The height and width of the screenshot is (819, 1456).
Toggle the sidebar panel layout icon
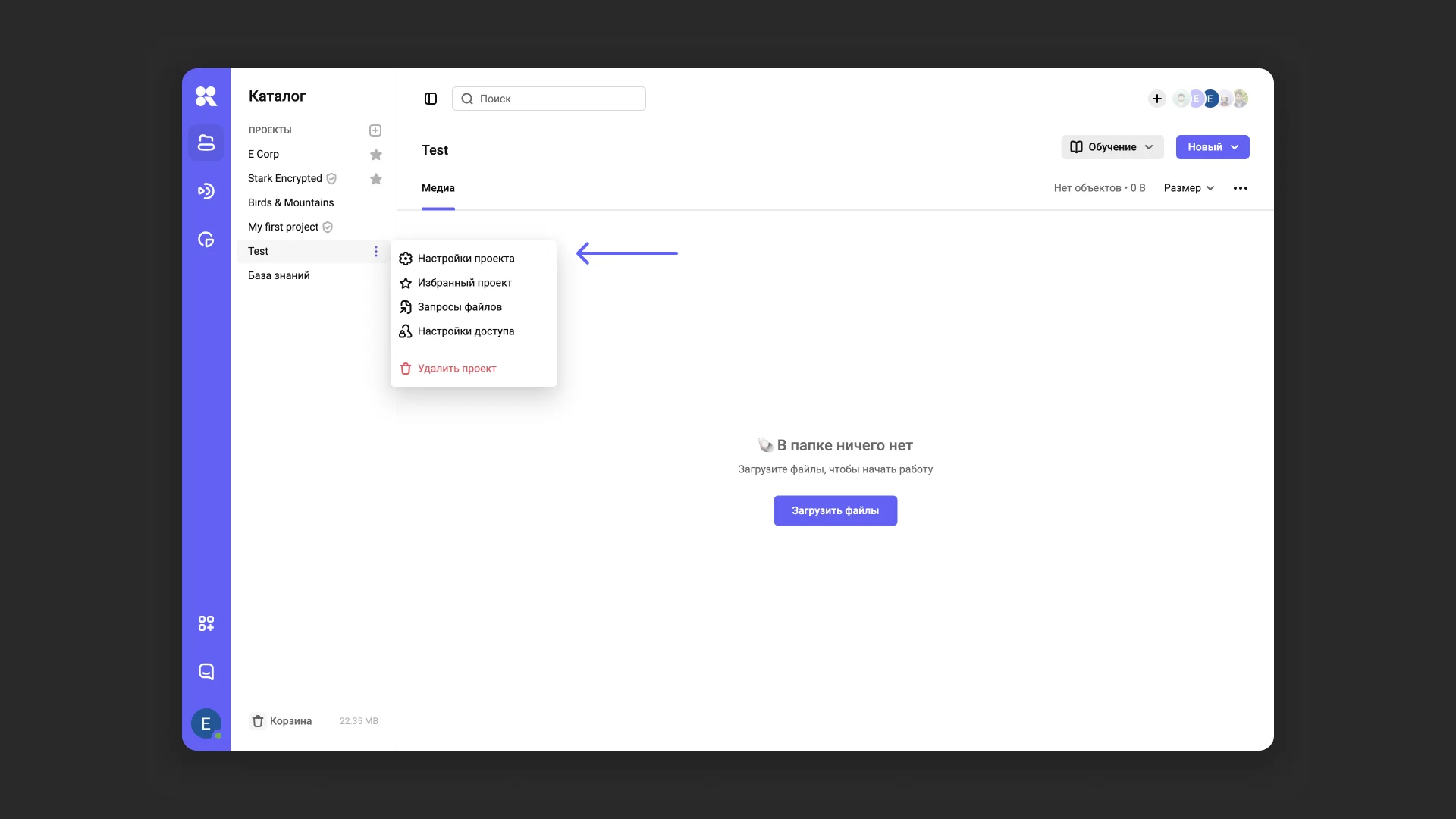point(431,99)
